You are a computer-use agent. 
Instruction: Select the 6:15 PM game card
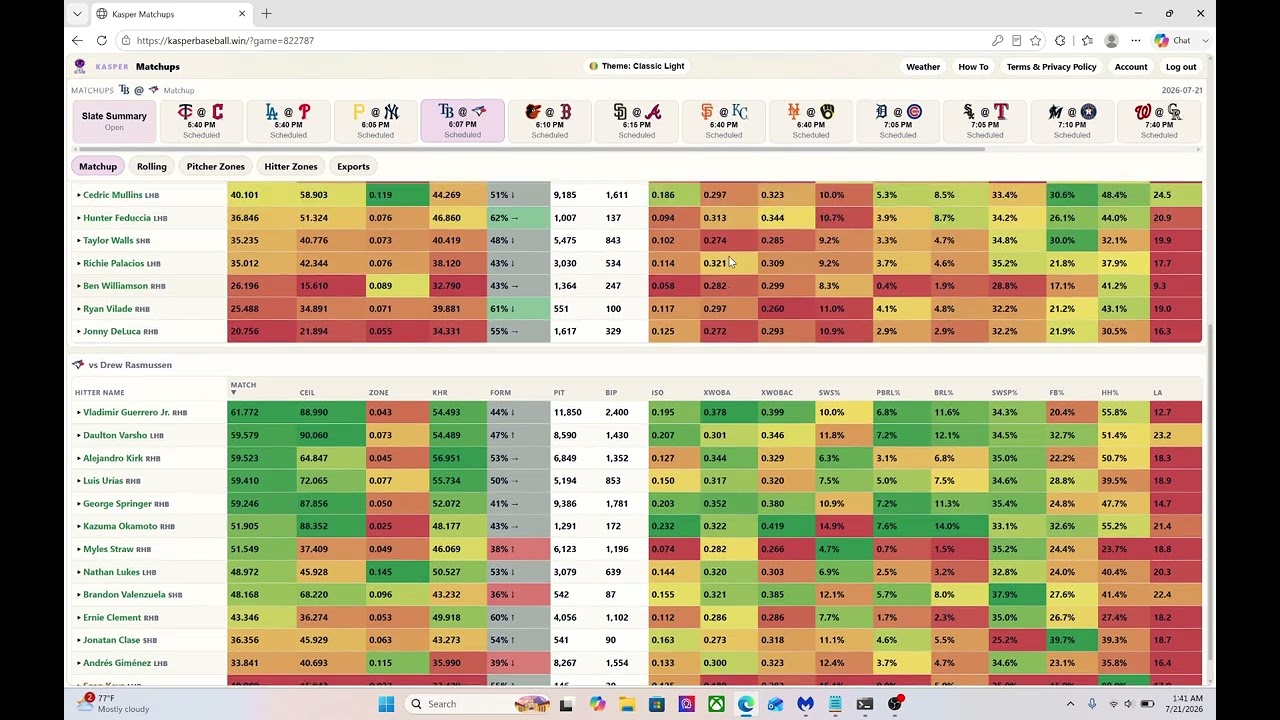click(x=636, y=121)
